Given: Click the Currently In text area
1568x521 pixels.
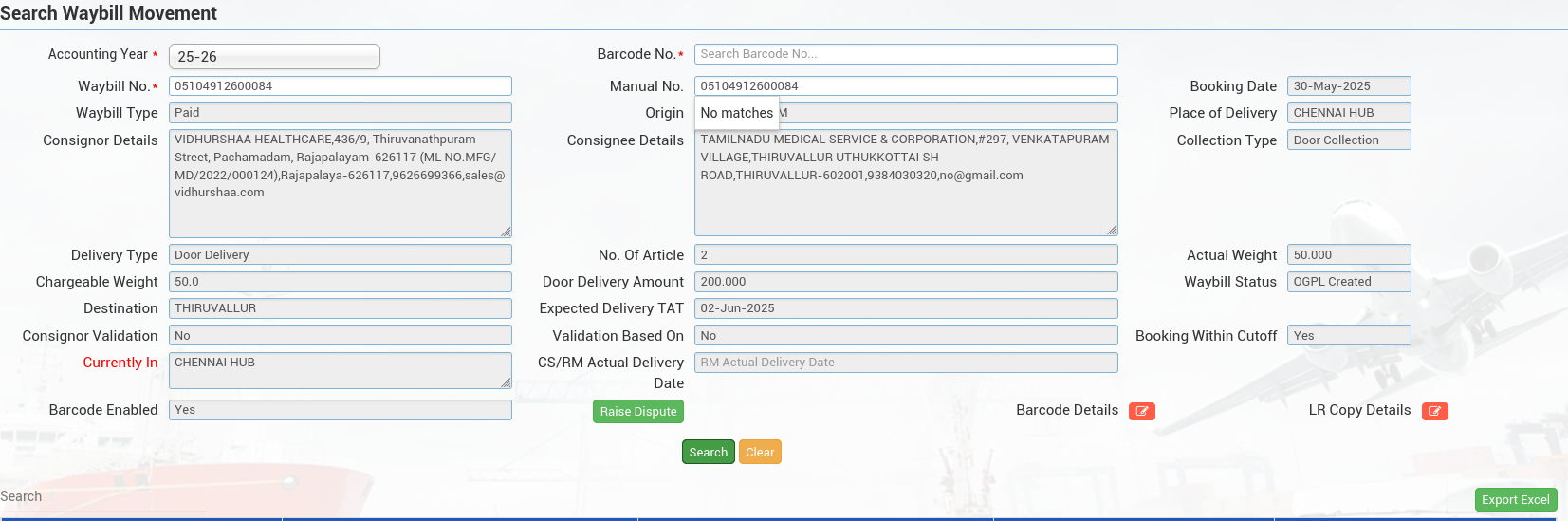Looking at the screenshot, I should click(340, 370).
